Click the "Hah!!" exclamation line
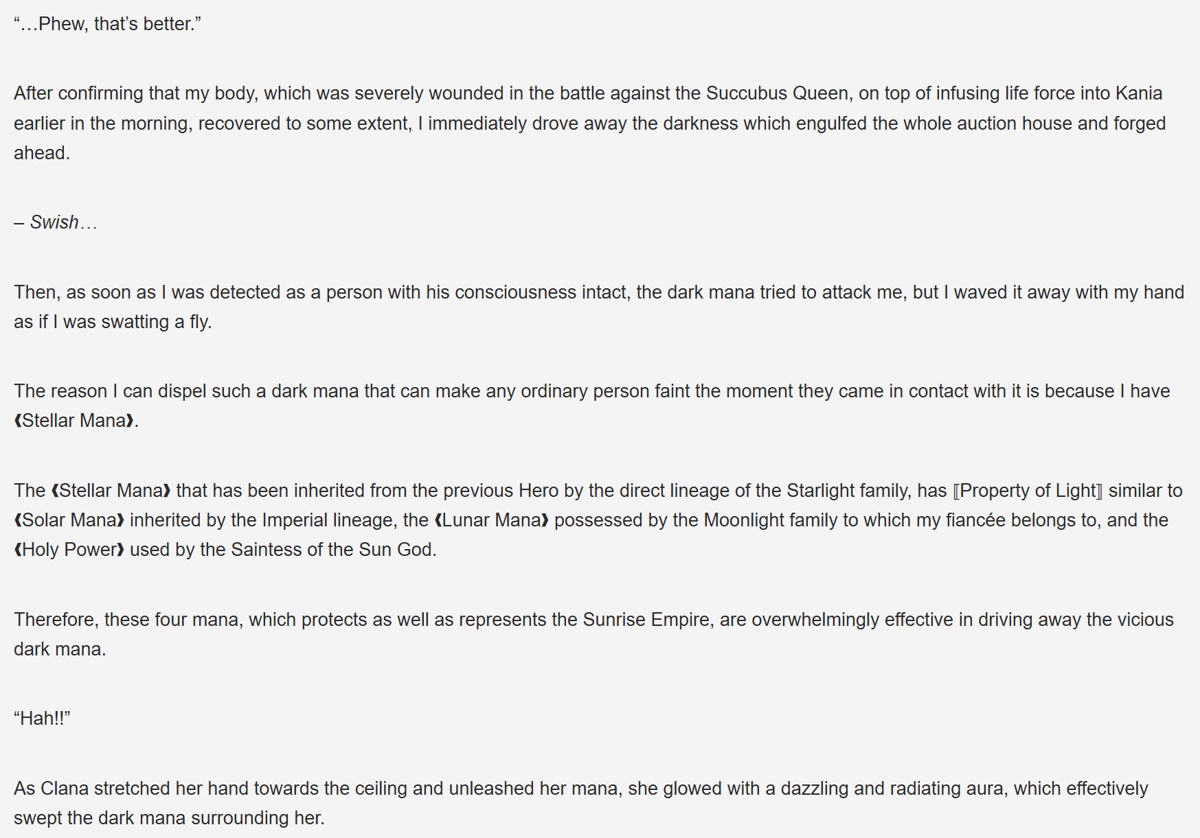Screen dimensions: 1200x838 click(42, 719)
